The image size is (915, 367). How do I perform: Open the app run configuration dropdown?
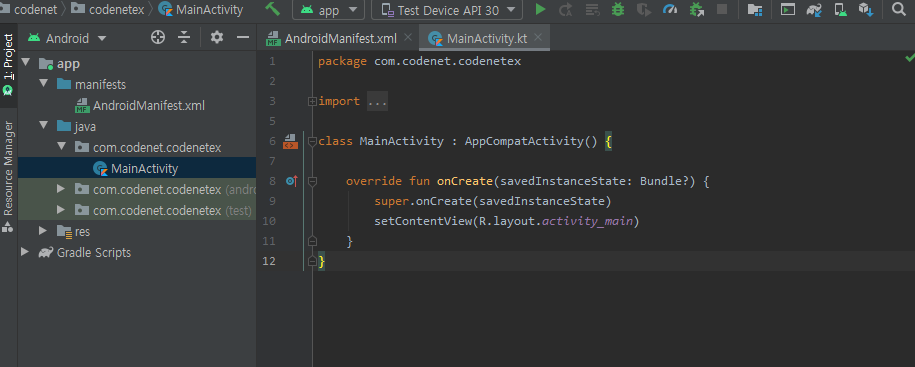point(328,10)
